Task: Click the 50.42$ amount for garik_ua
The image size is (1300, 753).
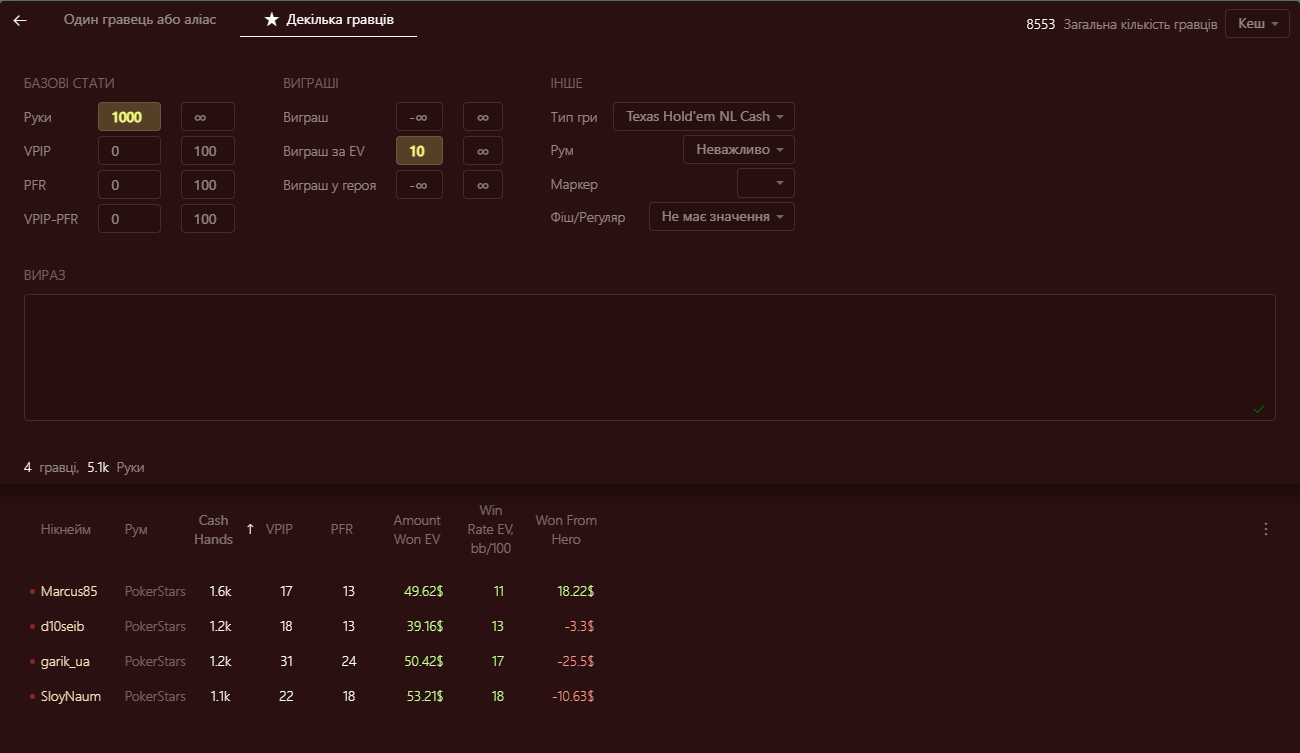Action: point(423,661)
